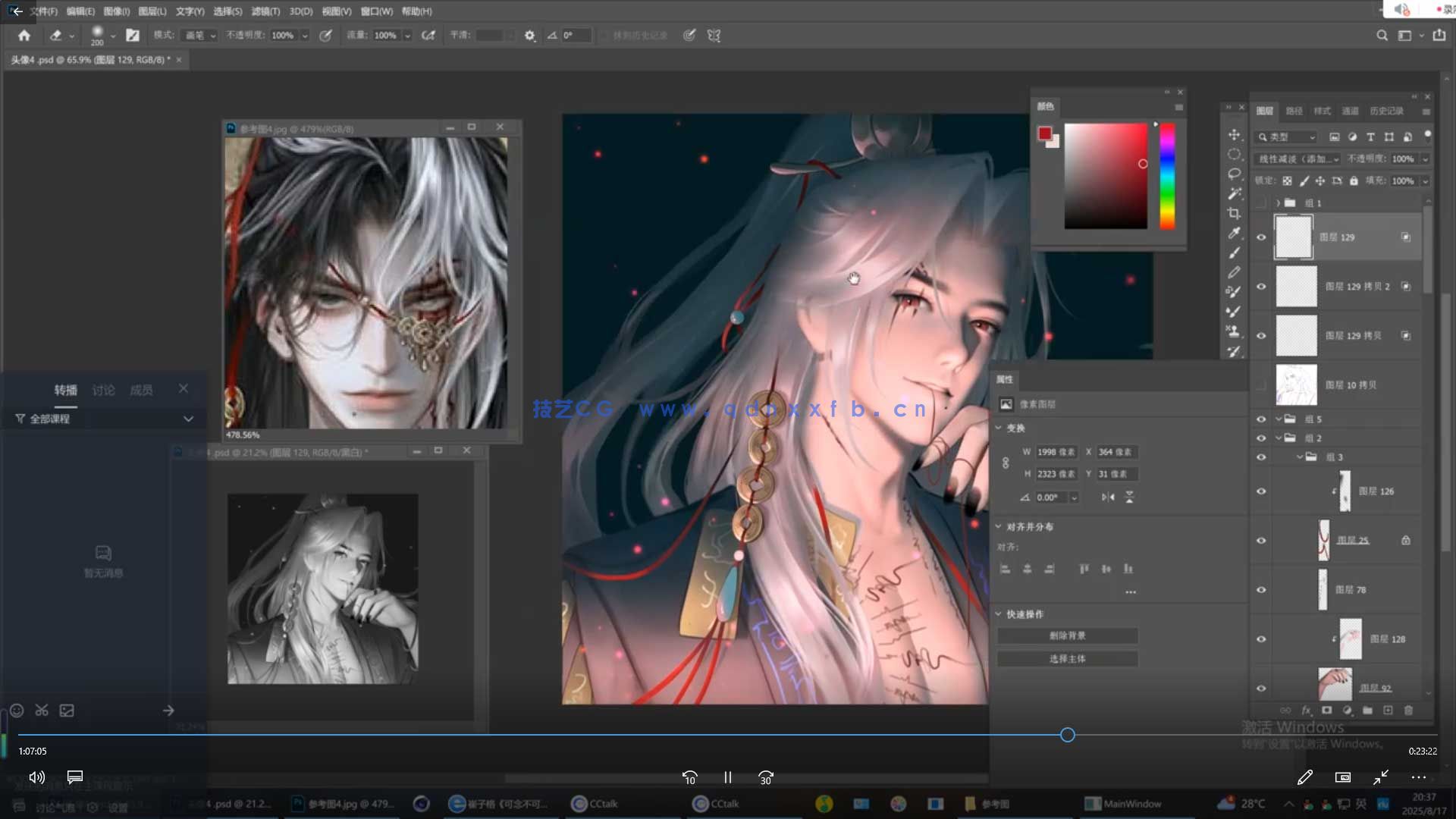1456x819 pixels.
Task: Select the Eyedropper tool
Action: [1235, 233]
